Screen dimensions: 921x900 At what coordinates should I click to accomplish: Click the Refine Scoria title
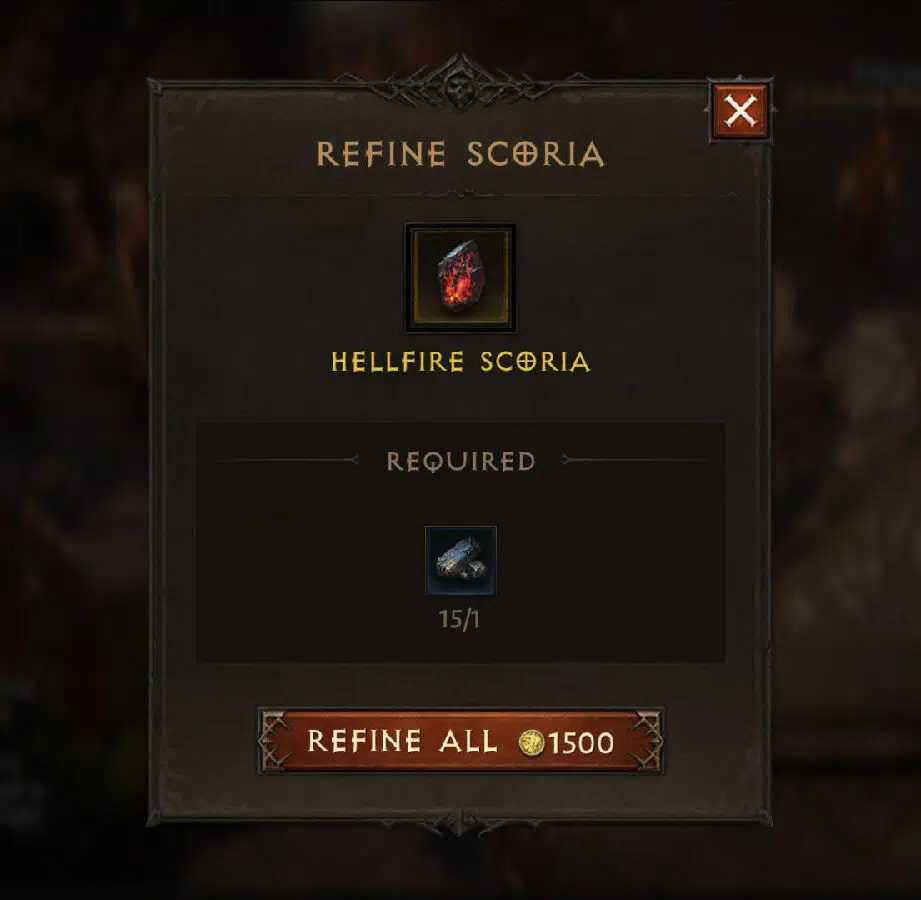[460, 154]
